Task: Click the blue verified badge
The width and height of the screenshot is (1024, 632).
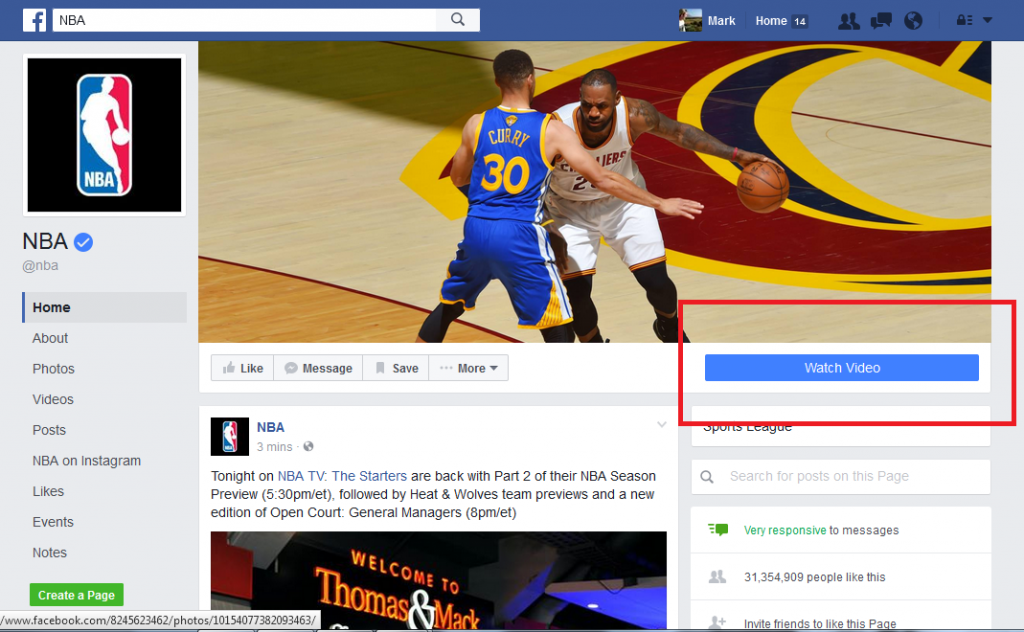Action: (83, 242)
